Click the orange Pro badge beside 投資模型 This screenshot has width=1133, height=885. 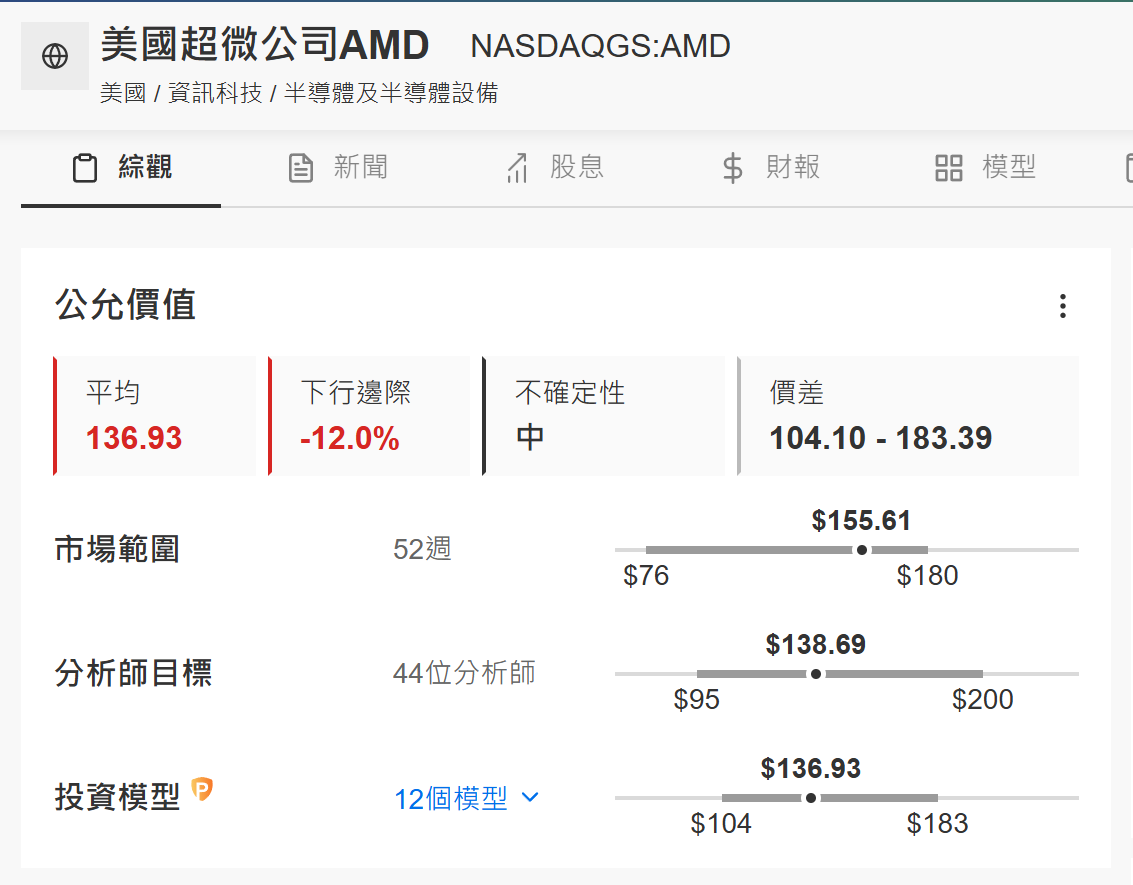point(202,789)
